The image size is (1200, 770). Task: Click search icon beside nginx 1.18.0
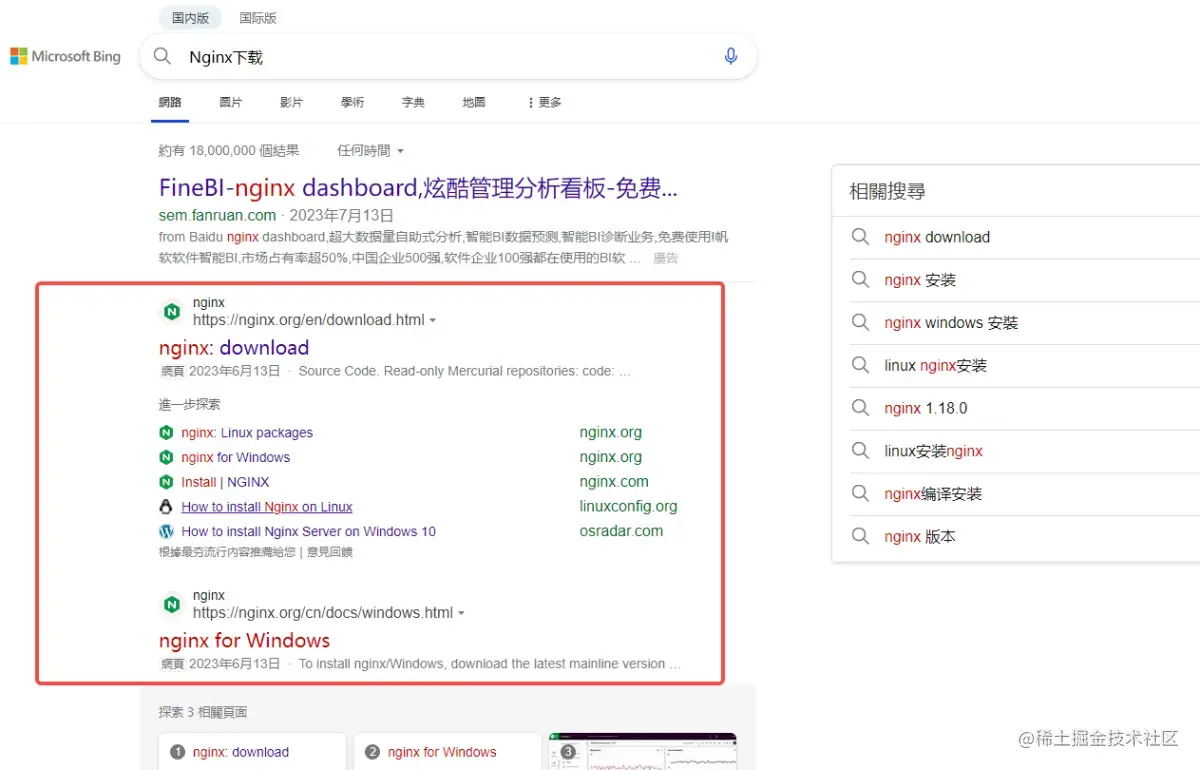coord(860,408)
